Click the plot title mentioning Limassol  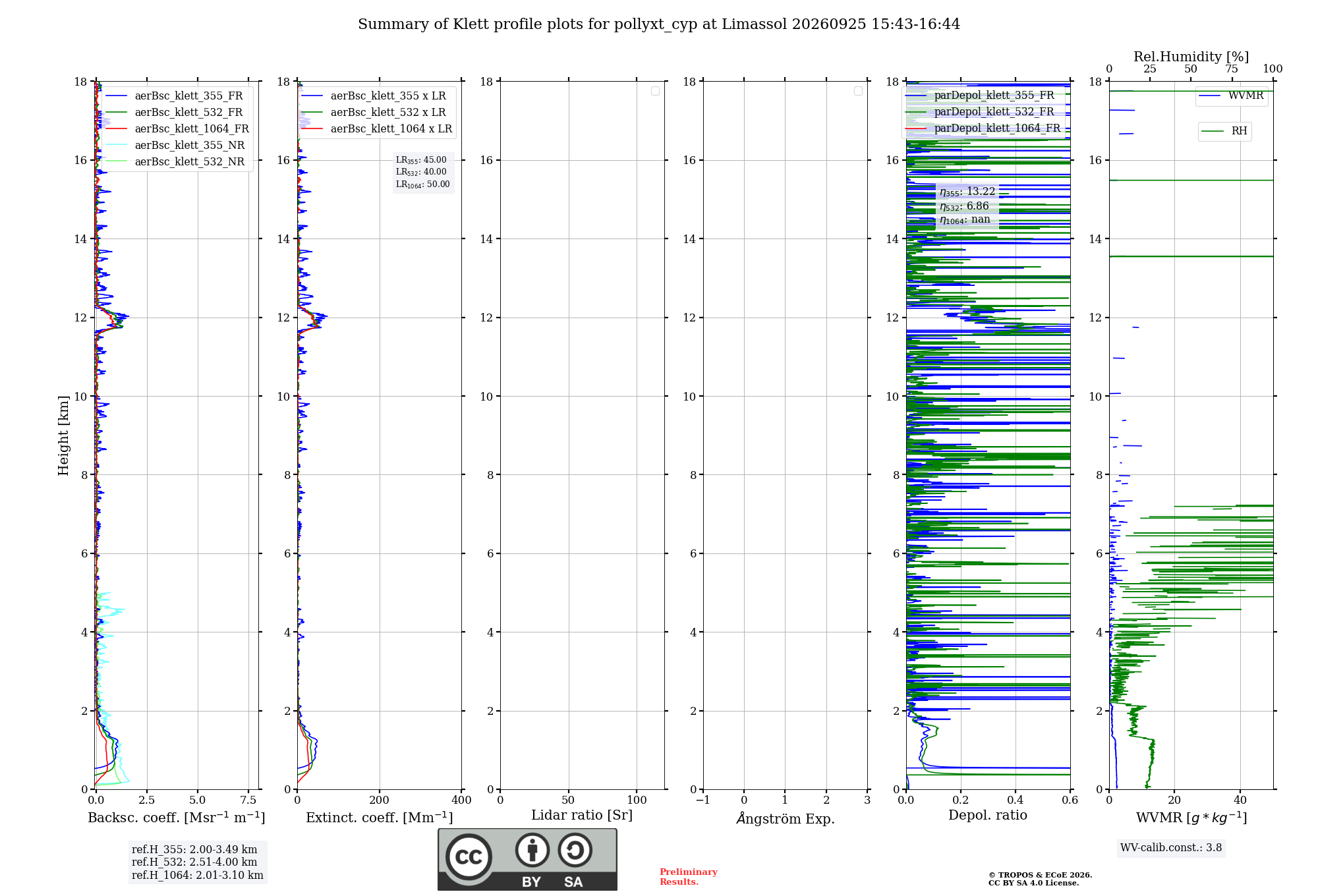tap(659, 24)
